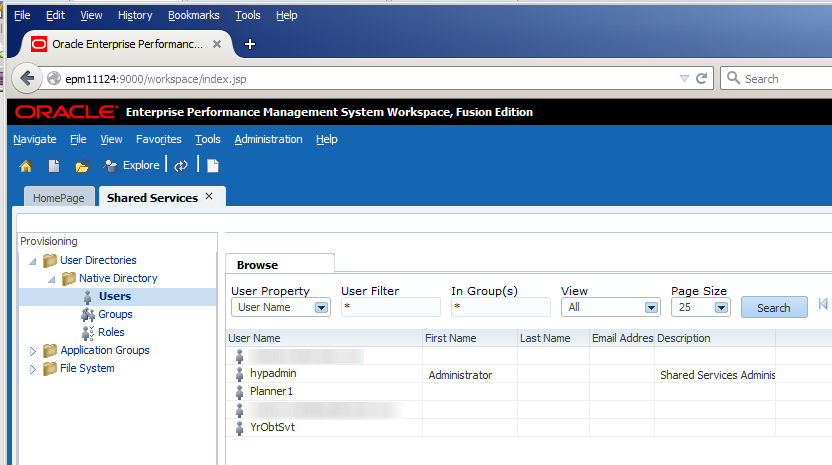Click the Application Groups folder icon
Image resolution: width=832 pixels, height=465 pixels.
pyautogui.click(x=50, y=351)
